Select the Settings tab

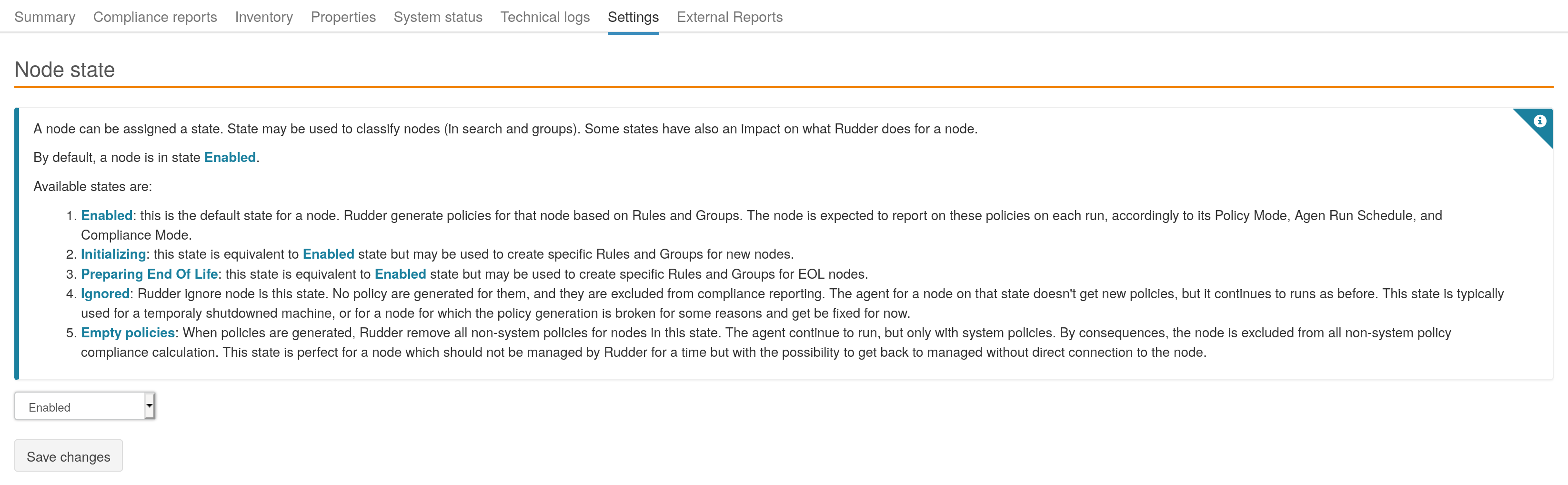tap(633, 17)
